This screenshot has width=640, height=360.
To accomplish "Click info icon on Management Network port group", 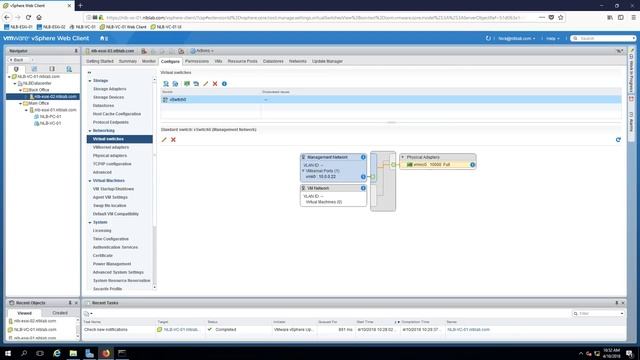I will (363, 157).
